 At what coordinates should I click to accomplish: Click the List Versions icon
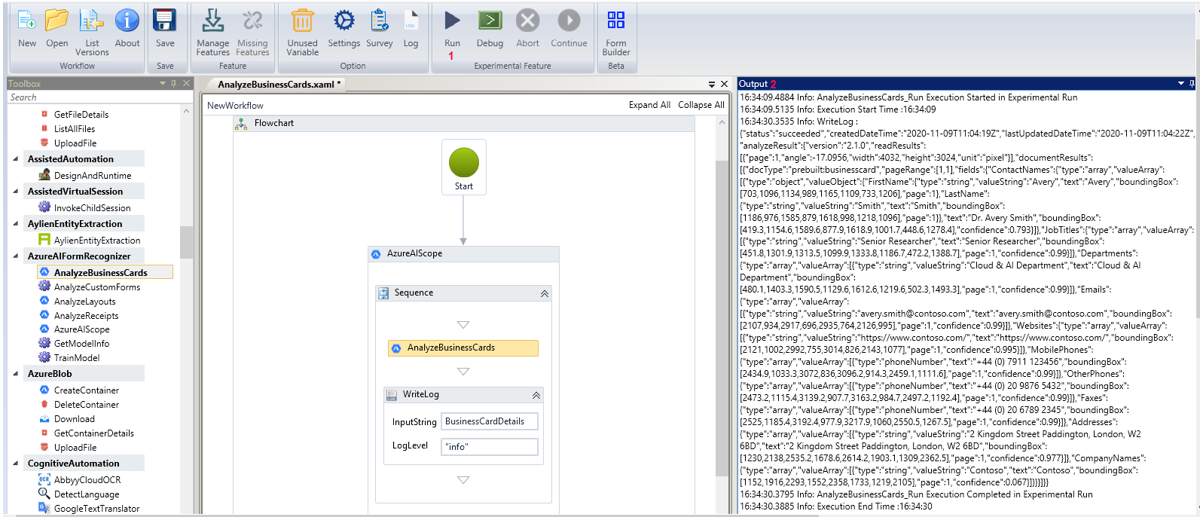[91, 22]
